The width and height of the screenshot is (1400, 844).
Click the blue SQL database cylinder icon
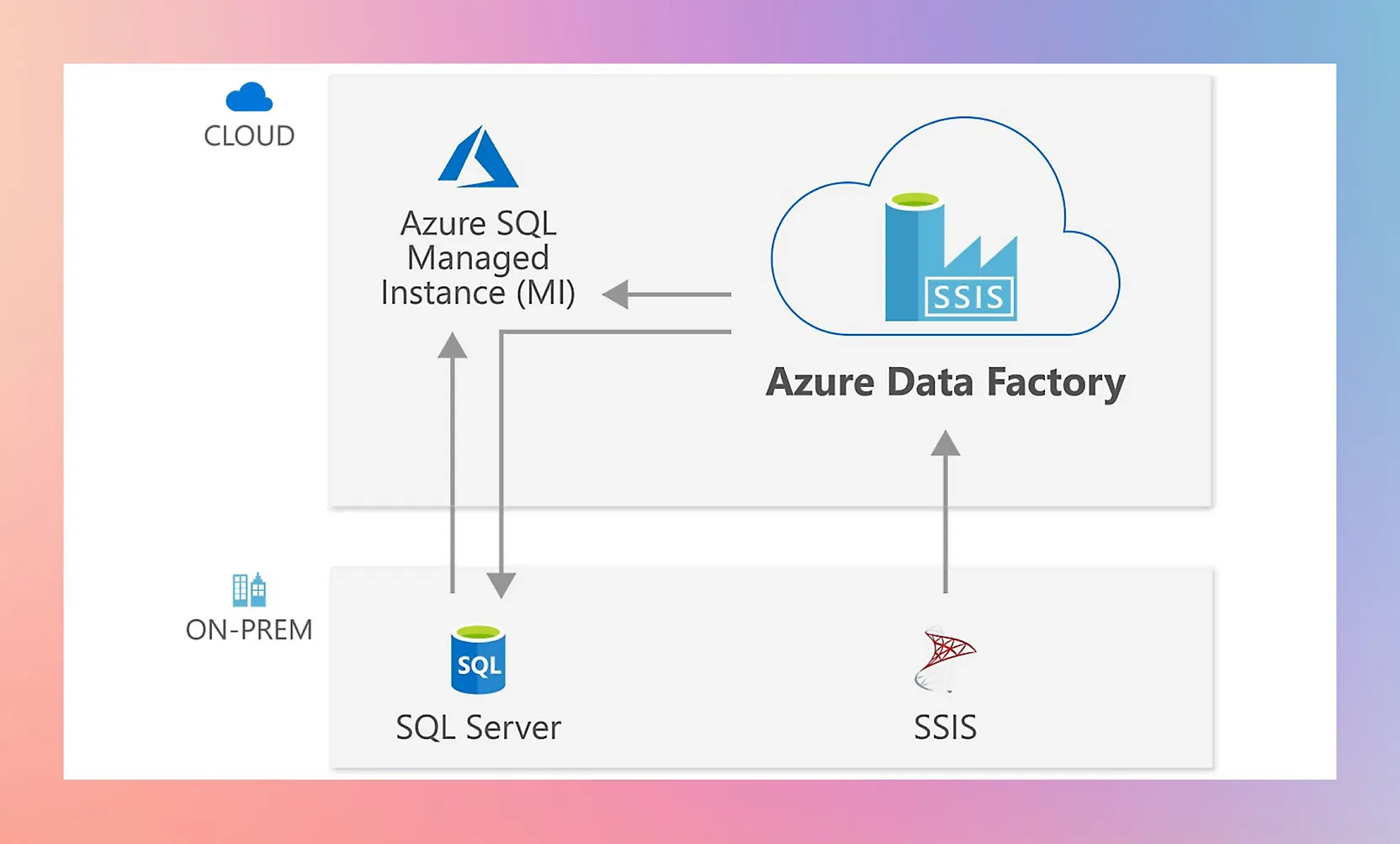click(478, 659)
